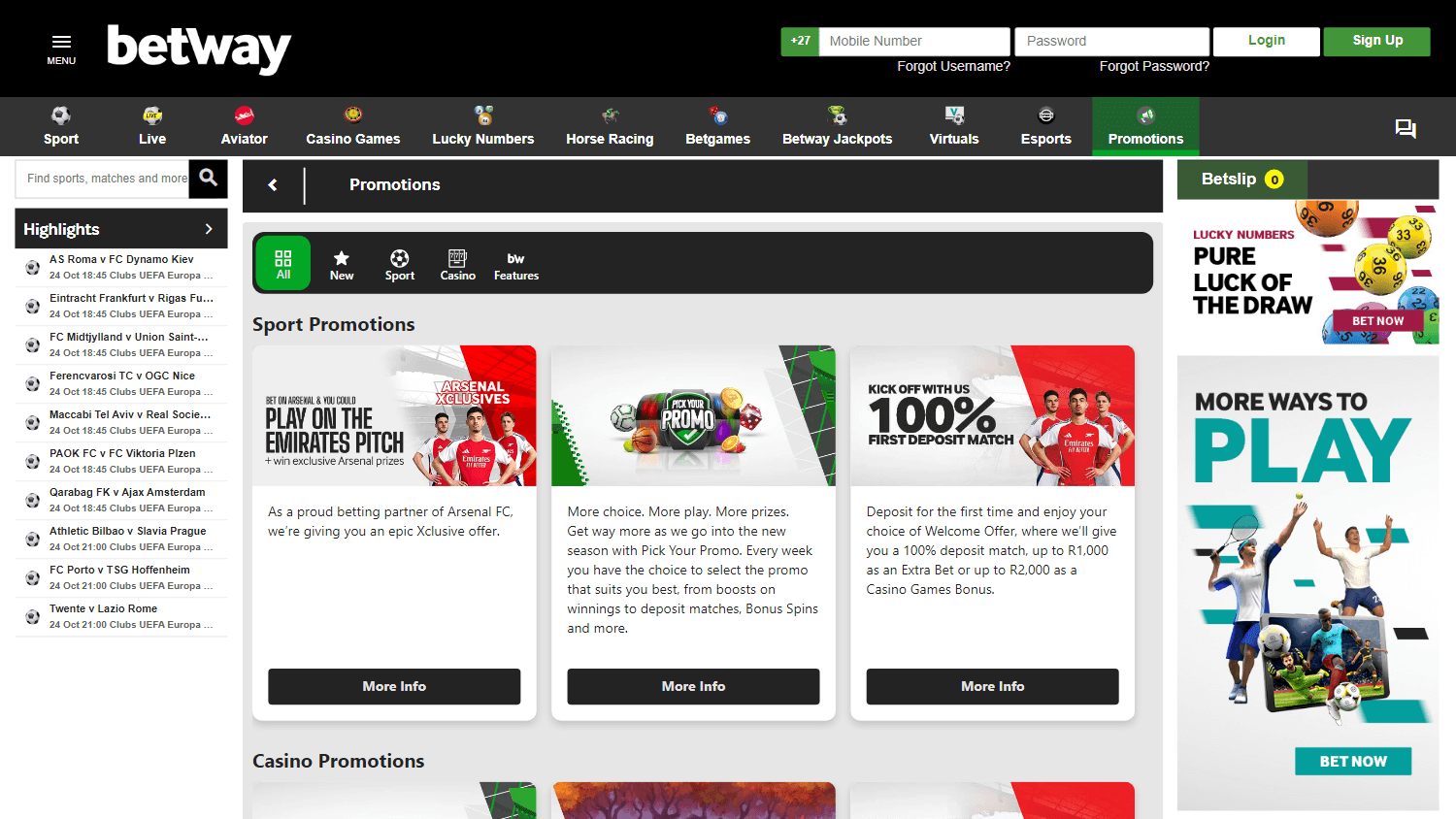
Task: Open FC Midtjylland v Union Saint match
Action: pyautogui.click(x=121, y=344)
